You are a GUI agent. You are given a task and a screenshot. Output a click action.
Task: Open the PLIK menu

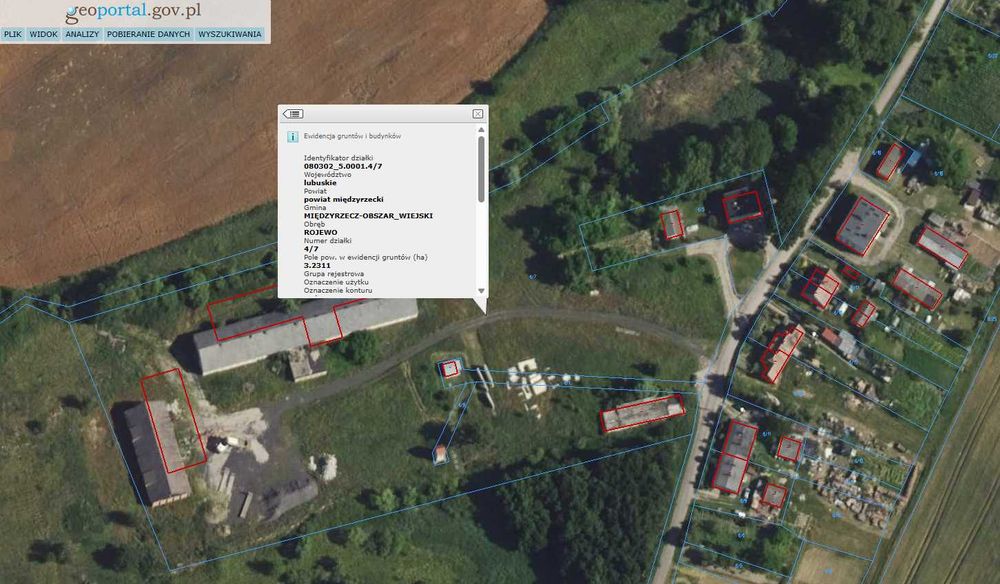(x=13, y=34)
